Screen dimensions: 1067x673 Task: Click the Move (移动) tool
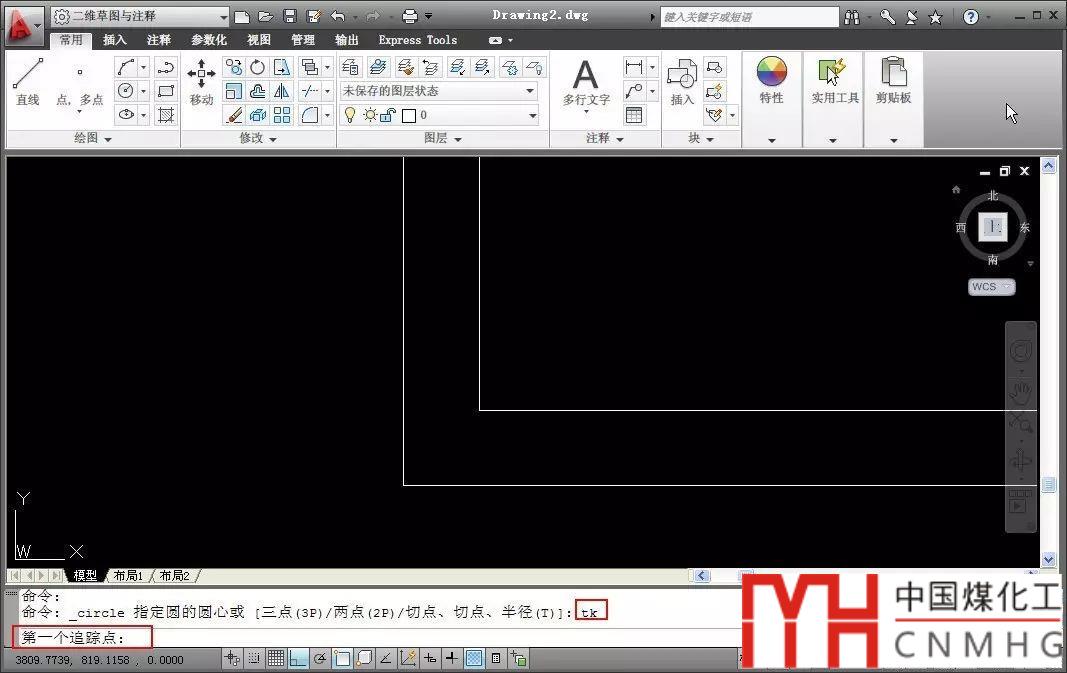click(x=201, y=81)
